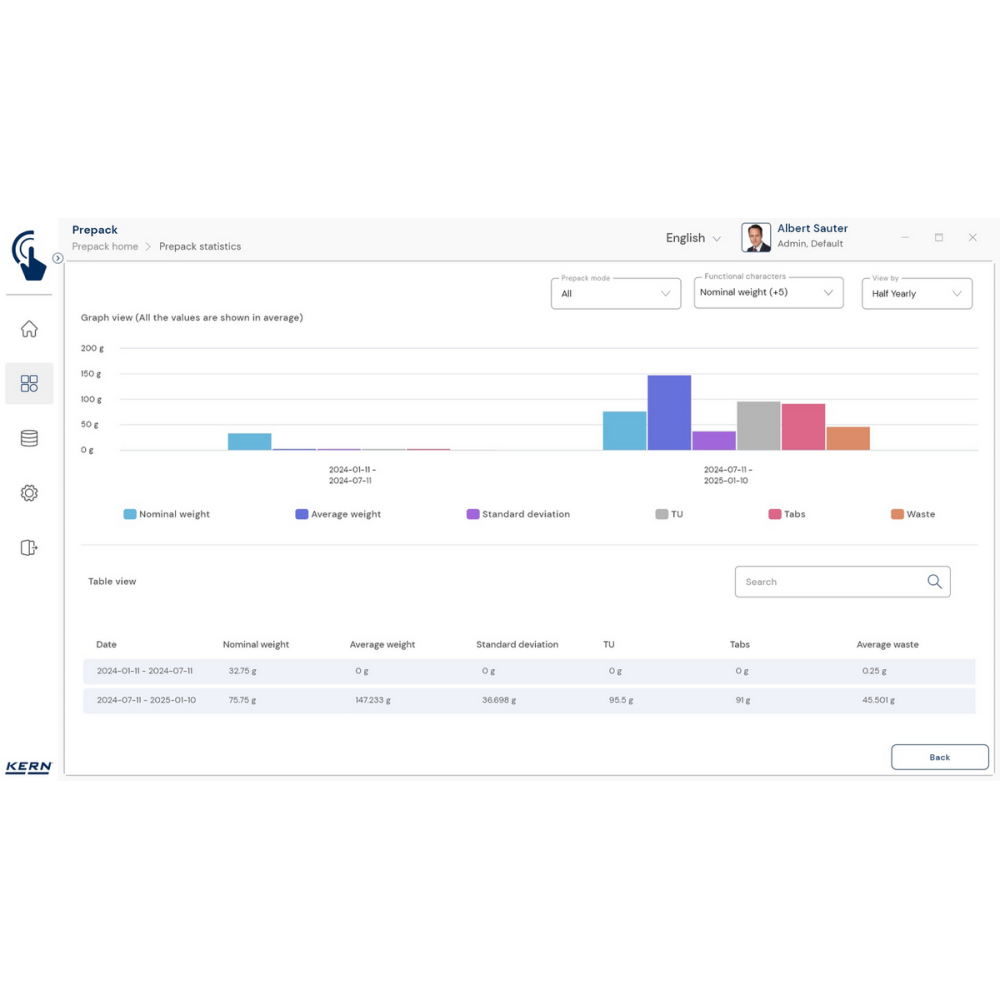This screenshot has height=1000, width=1000.
Task: Toggle the Nominal weight legend series
Action: pos(167,514)
